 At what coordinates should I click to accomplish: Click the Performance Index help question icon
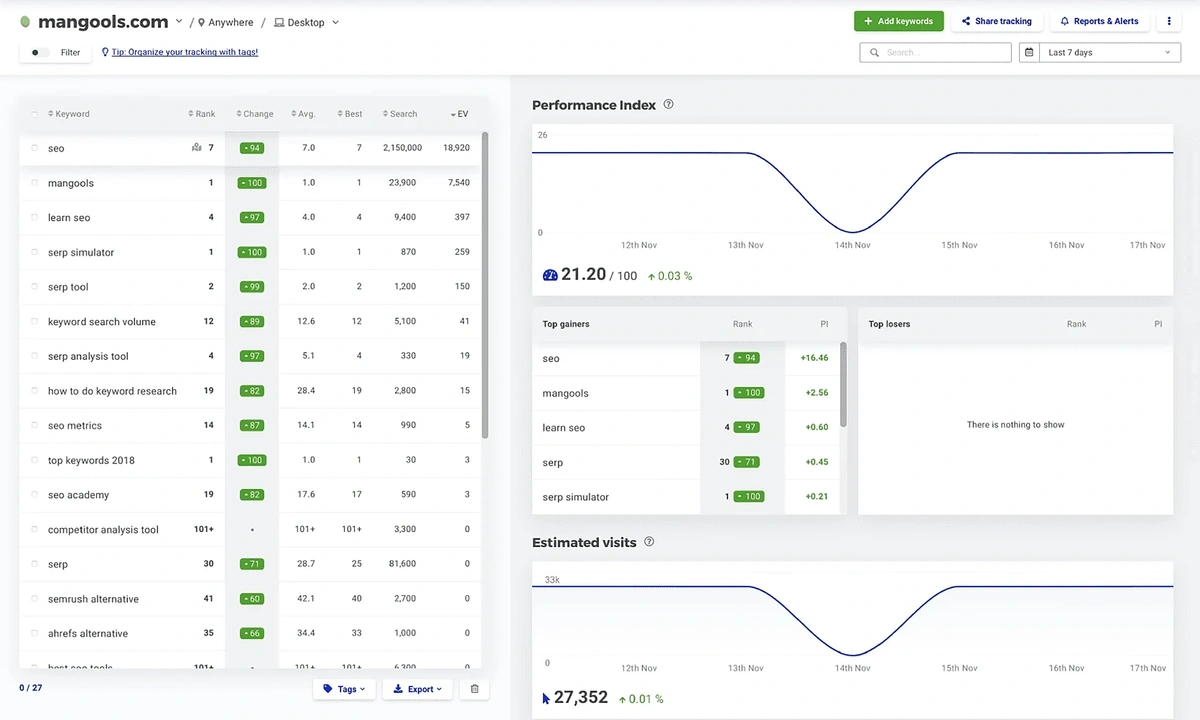668,104
